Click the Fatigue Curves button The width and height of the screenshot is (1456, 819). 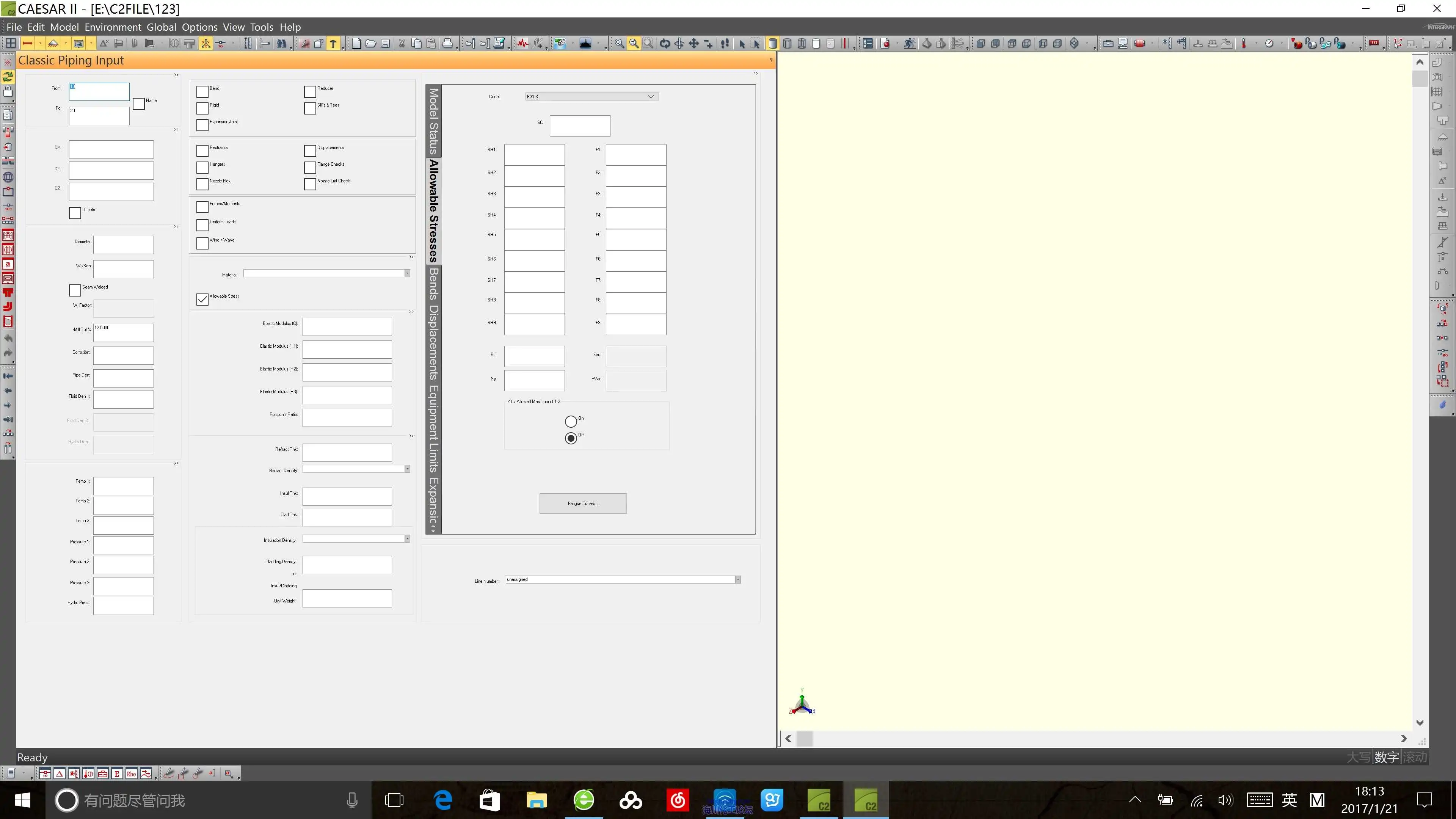click(583, 504)
